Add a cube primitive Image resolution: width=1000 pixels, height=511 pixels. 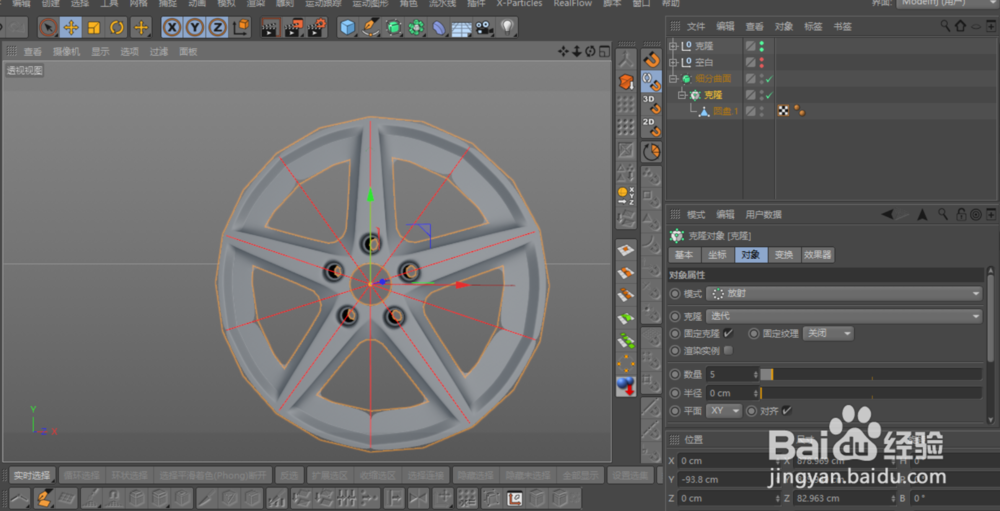(348, 27)
